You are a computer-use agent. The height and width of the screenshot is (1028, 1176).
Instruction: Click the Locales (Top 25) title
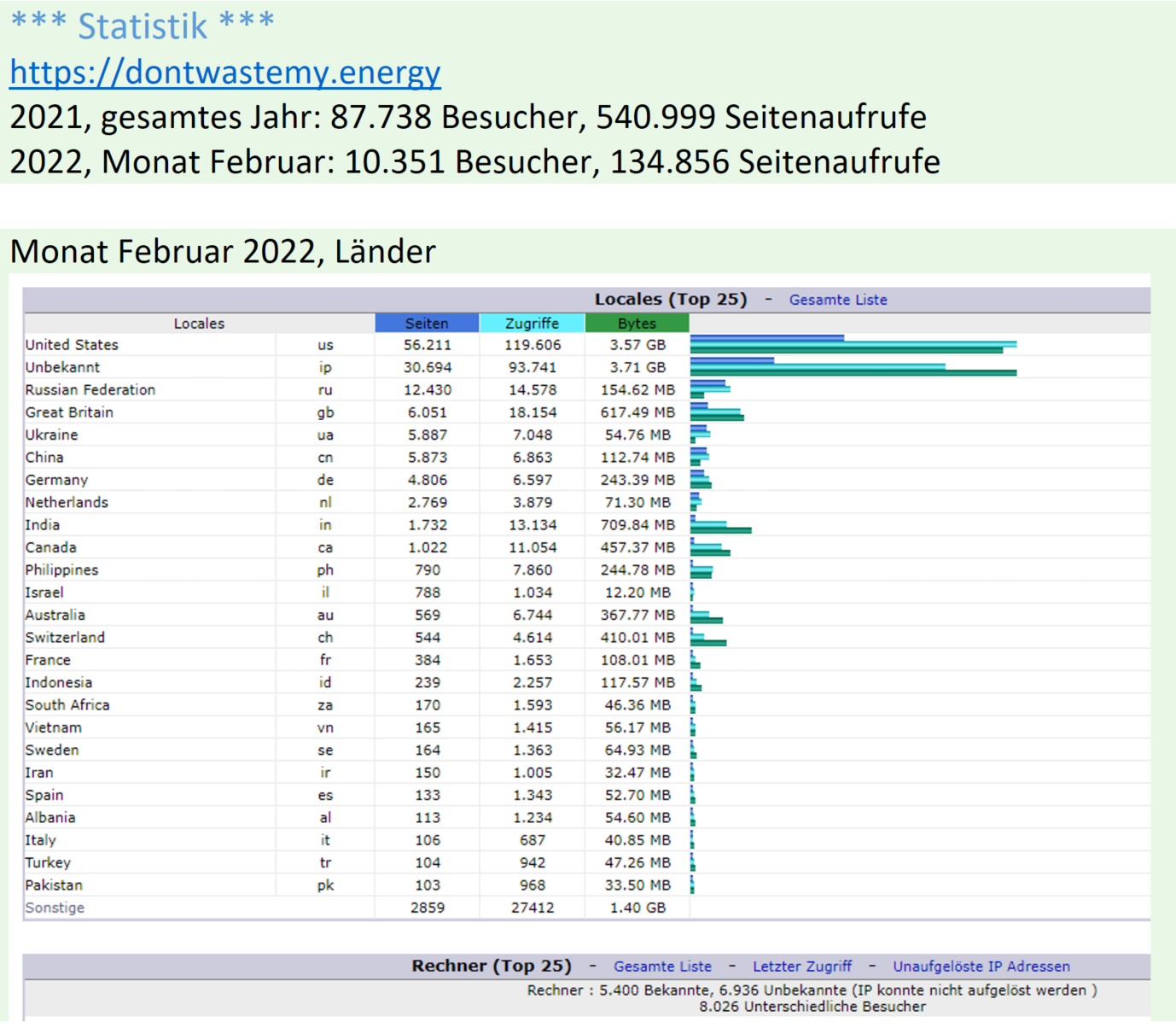pyautogui.click(x=670, y=300)
